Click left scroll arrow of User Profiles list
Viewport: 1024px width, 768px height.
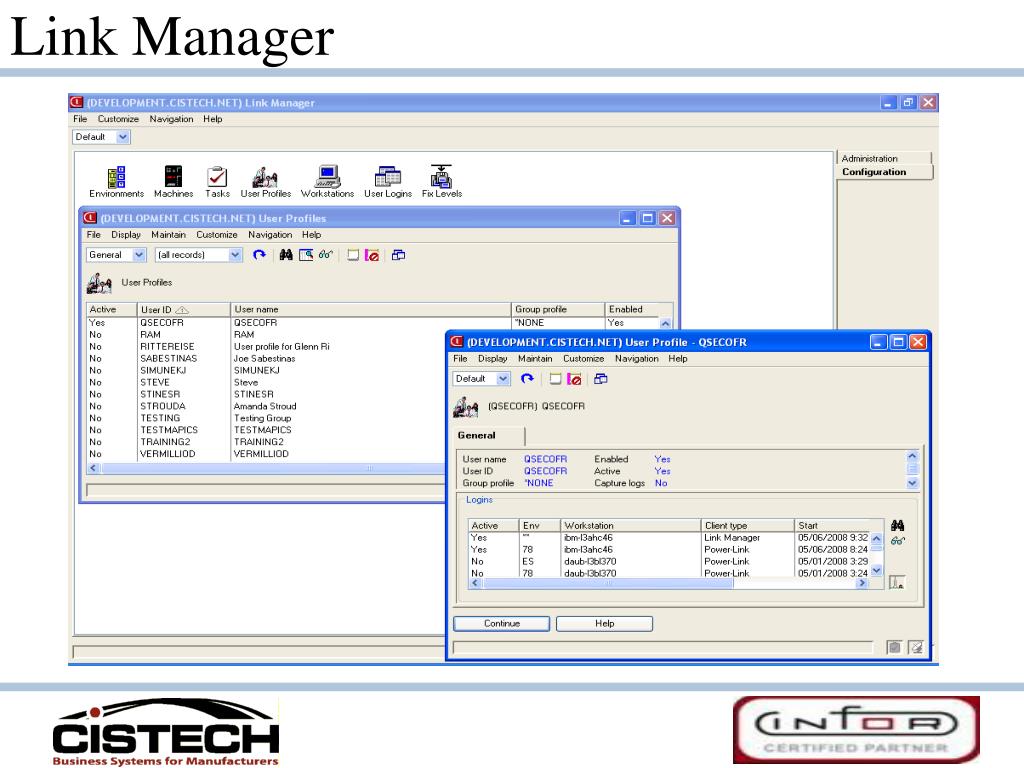click(93, 468)
